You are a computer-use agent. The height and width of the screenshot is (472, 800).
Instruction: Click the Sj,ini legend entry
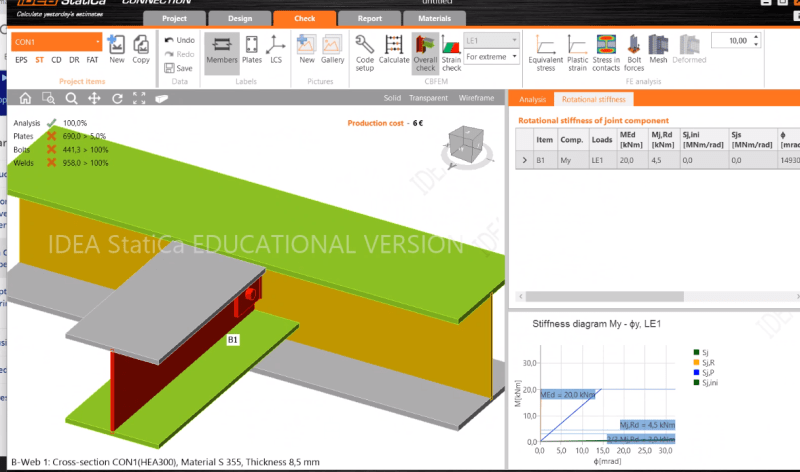click(706, 383)
